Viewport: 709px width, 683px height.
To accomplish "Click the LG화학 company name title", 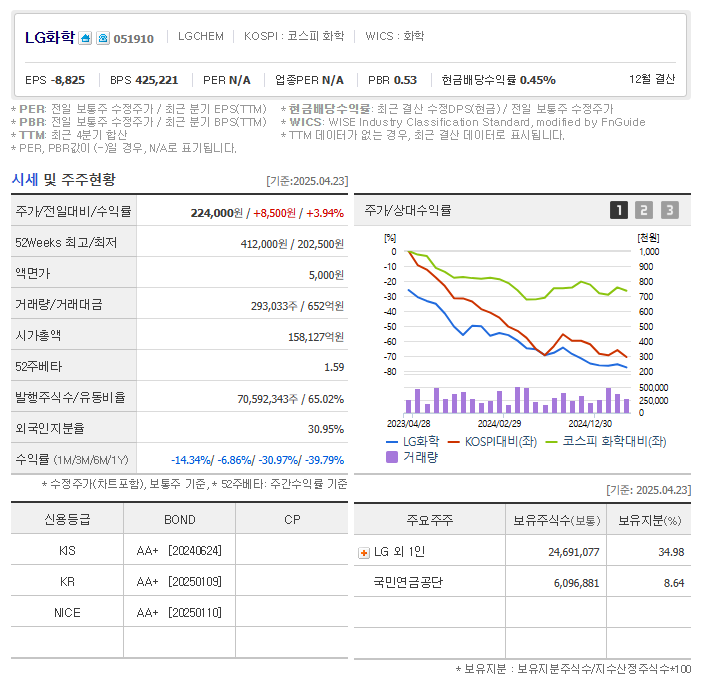I will [x=50, y=38].
